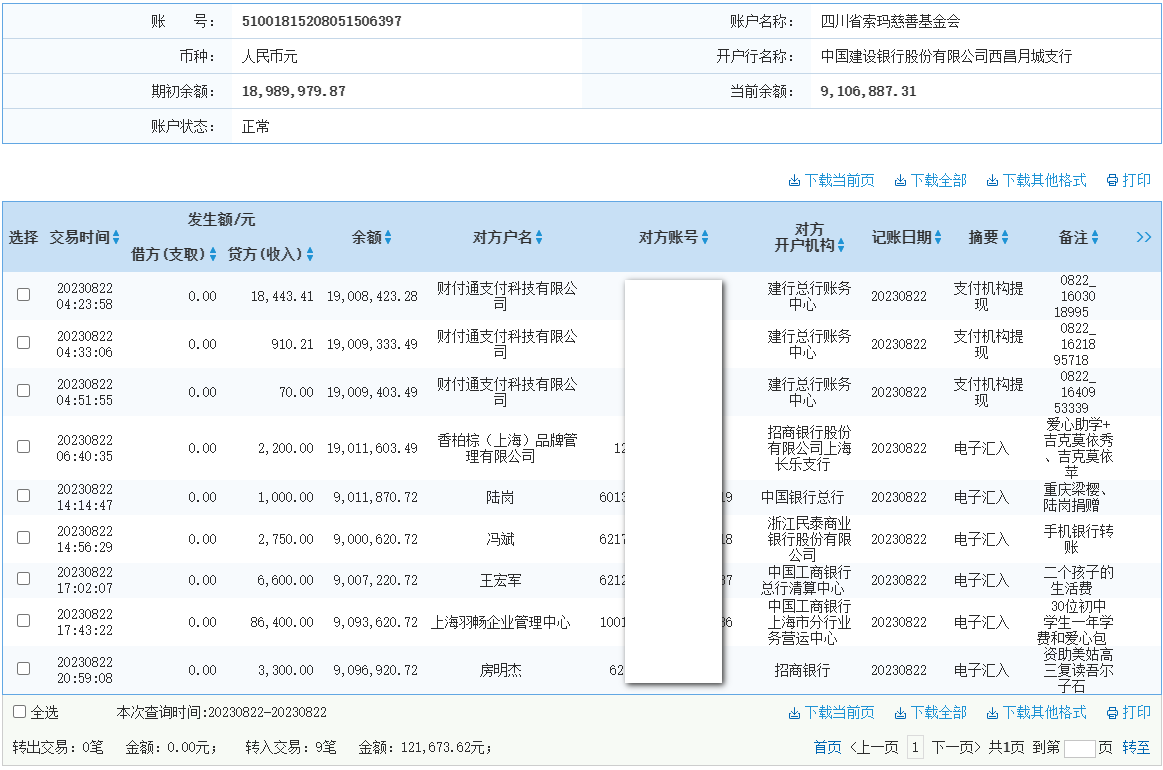Click credit amount 18,443.41 cell
Image resolution: width=1163 pixels, height=770 pixels.
tap(282, 297)
